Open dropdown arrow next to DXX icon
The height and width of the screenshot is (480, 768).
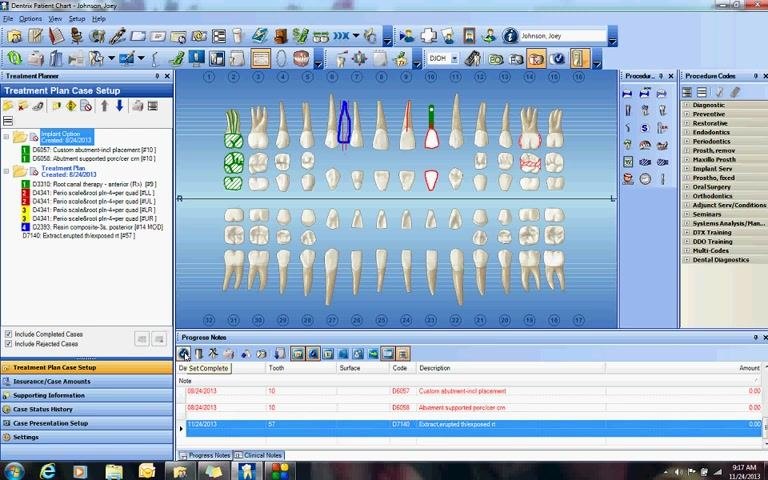(356, 36)
